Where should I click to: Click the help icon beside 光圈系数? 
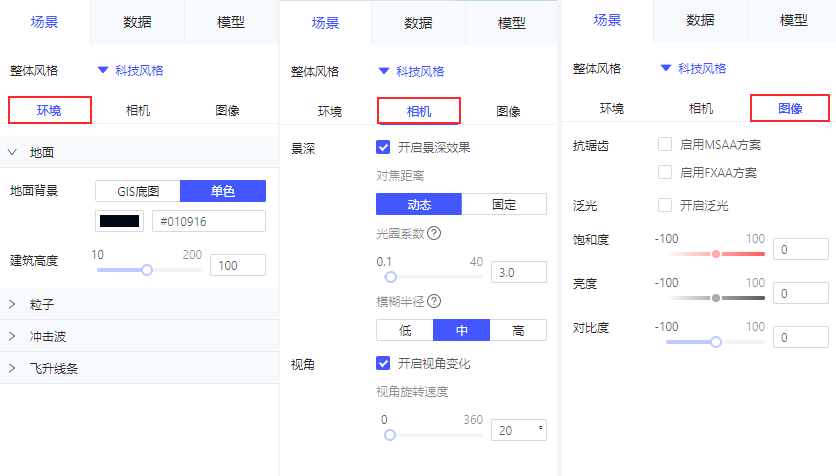434,234
